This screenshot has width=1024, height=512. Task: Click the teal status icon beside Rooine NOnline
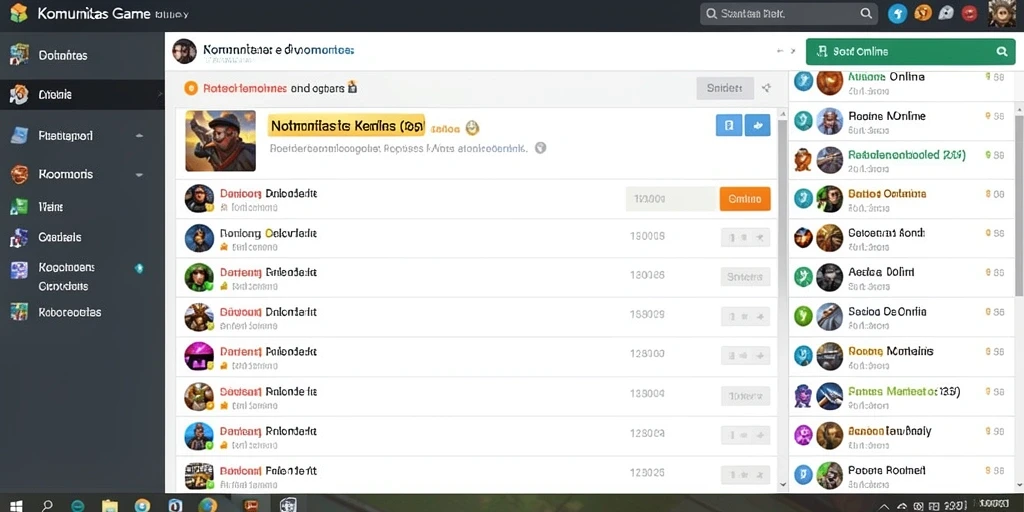coord(803,121)
